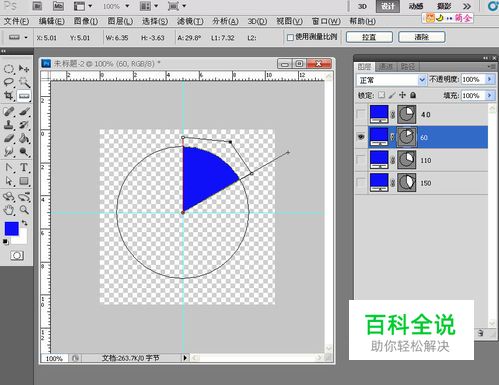Launch Mini Bridge from application bar
Viewport: 499px width, 385px height.
(x=58, y=6)
